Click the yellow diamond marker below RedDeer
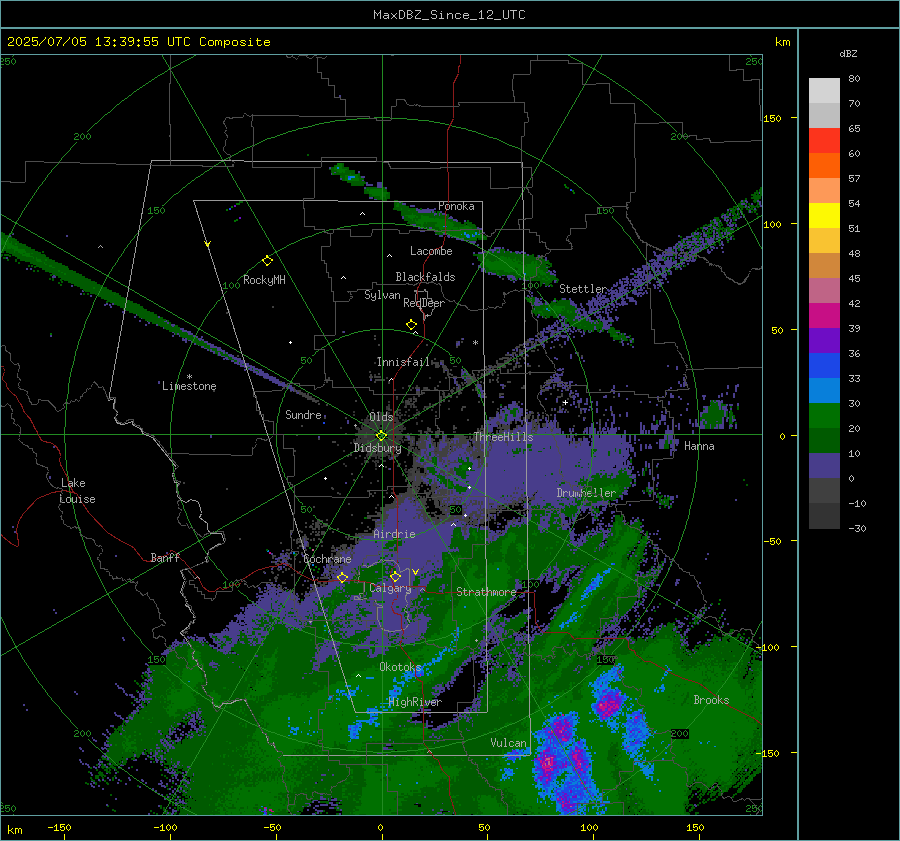Screen dimensions: 900x841 coord(412,325)
